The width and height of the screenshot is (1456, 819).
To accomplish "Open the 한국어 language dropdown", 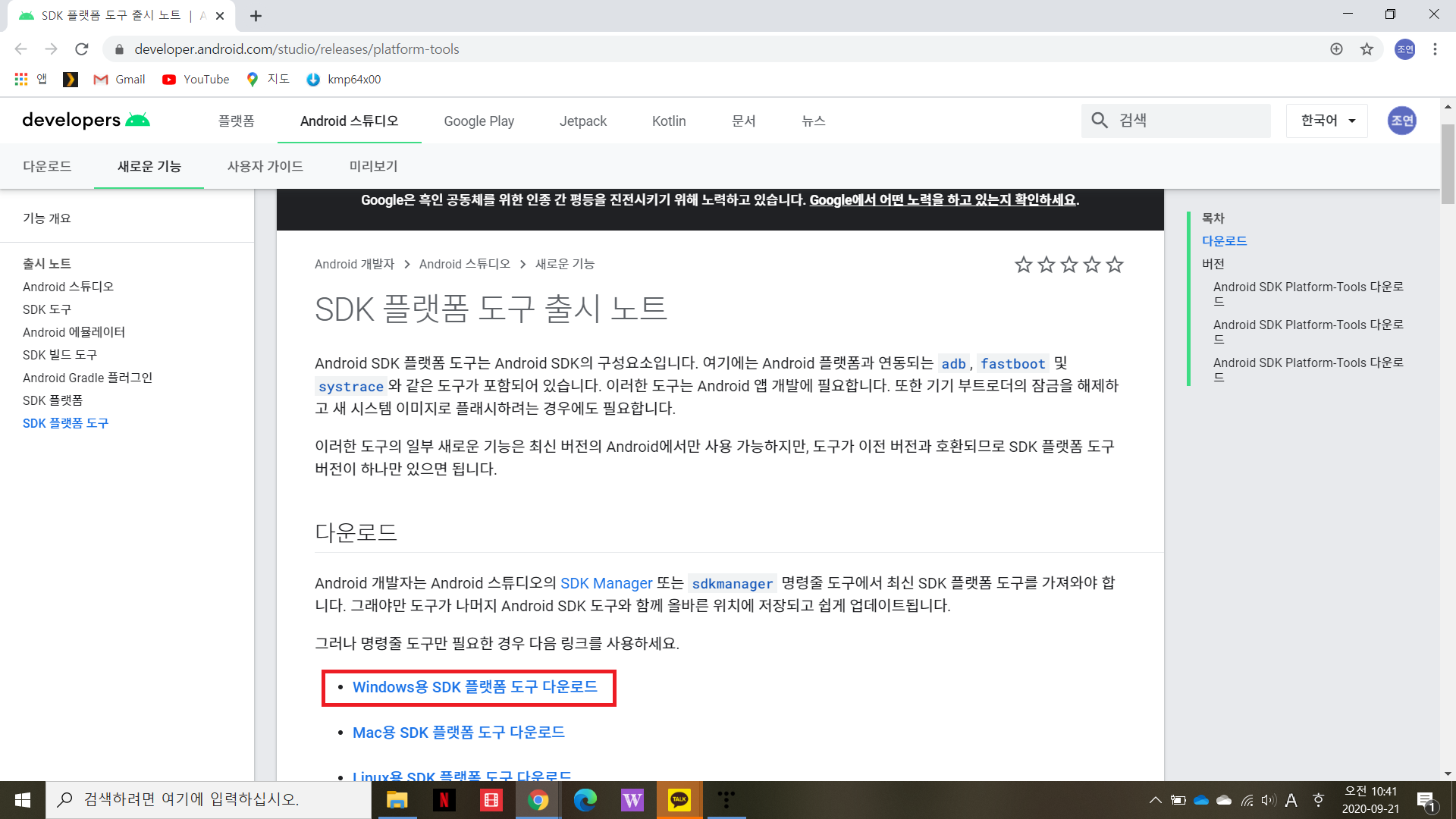I will tap(1327, 121).
